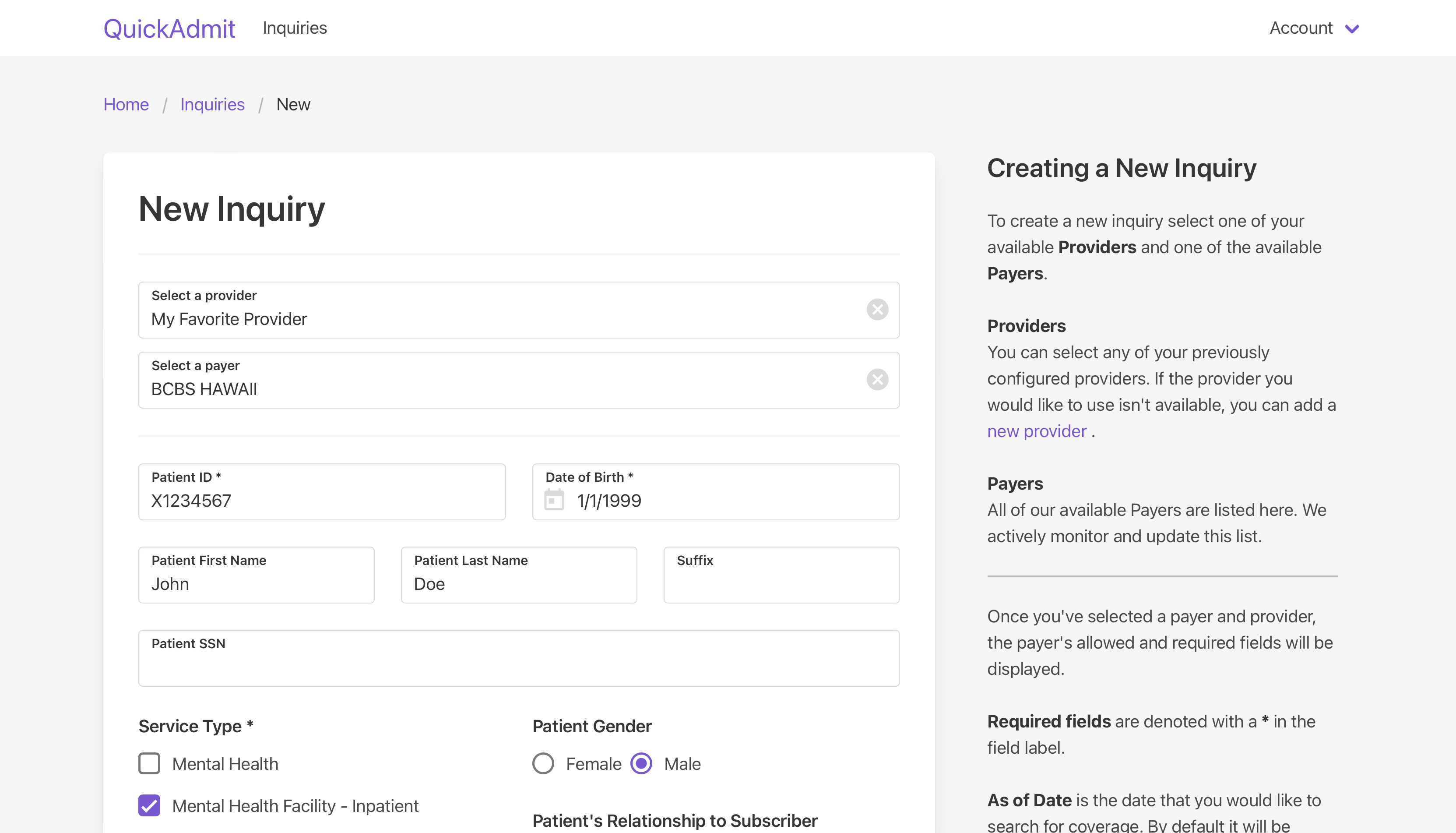This screenshot has width=1456, height=833.
Task: Open the Select a provider combo box
Action: pyautogui.click(x=503, y=318)
